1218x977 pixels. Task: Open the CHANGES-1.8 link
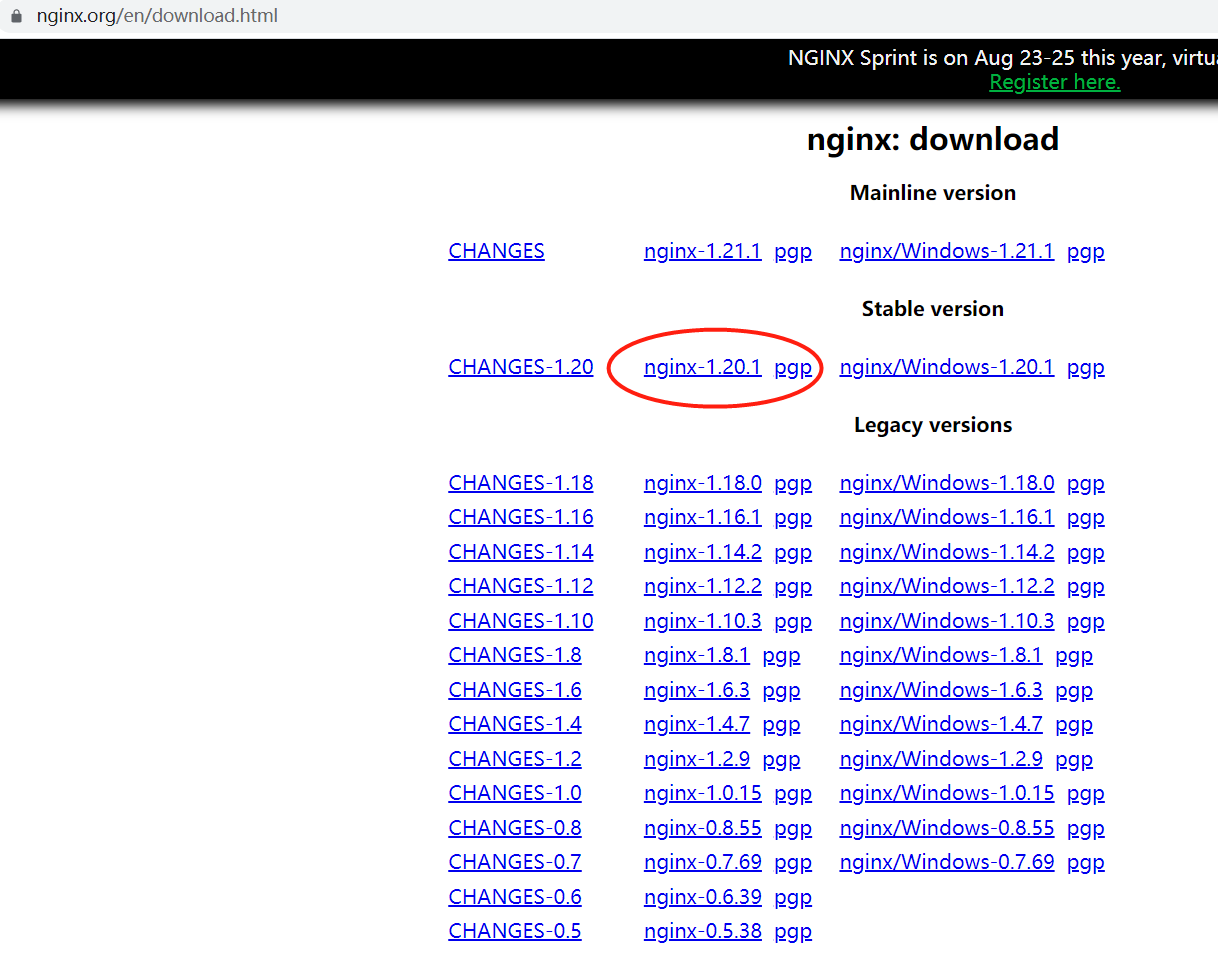pyautogui.click(x=515, y=655)
